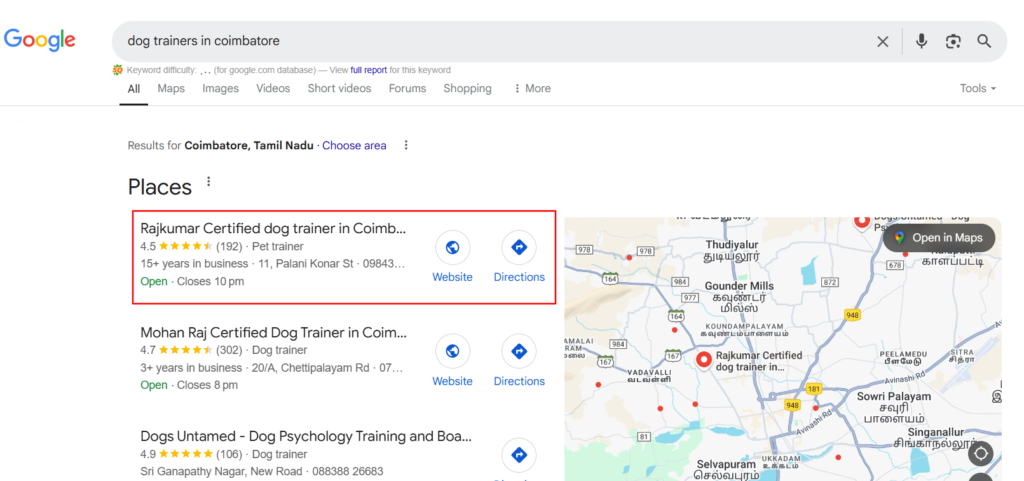The image size is (1024, 481).
Task: Get Directions to Mohan Raj trainer
Action: click(x=519, y=352)
